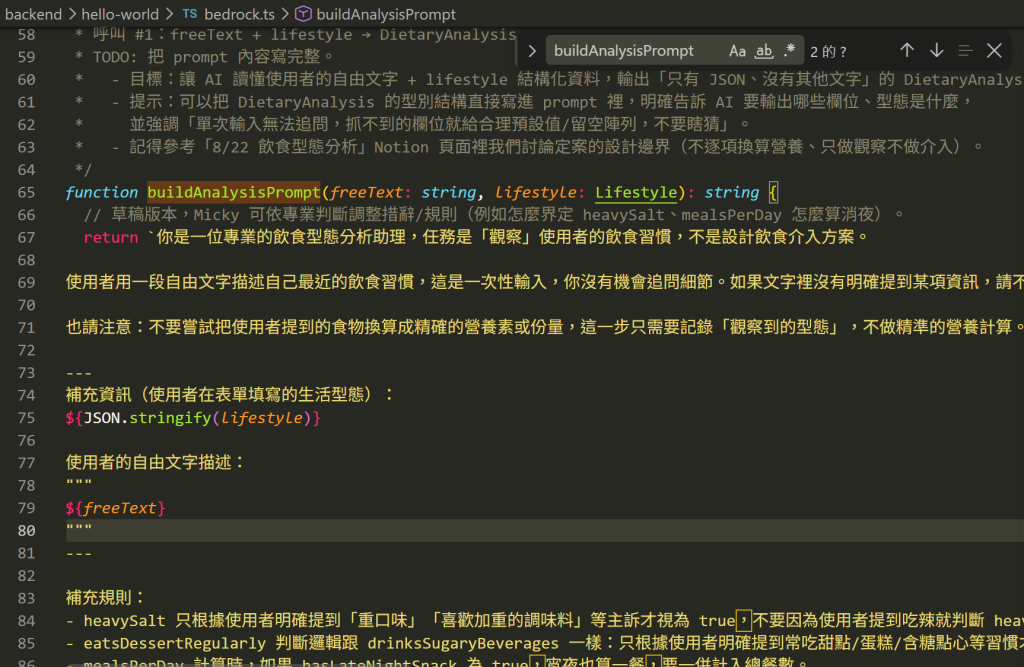Click the 使用者的自由文字描述： line

click(x=155, y=463)
